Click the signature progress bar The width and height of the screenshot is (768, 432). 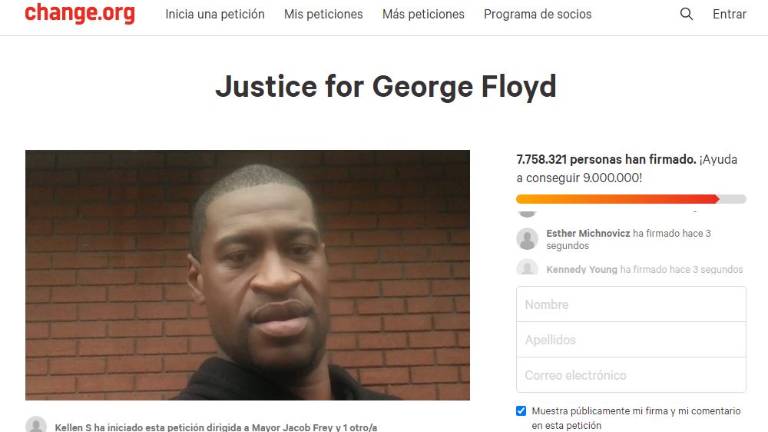click(631, 199)
